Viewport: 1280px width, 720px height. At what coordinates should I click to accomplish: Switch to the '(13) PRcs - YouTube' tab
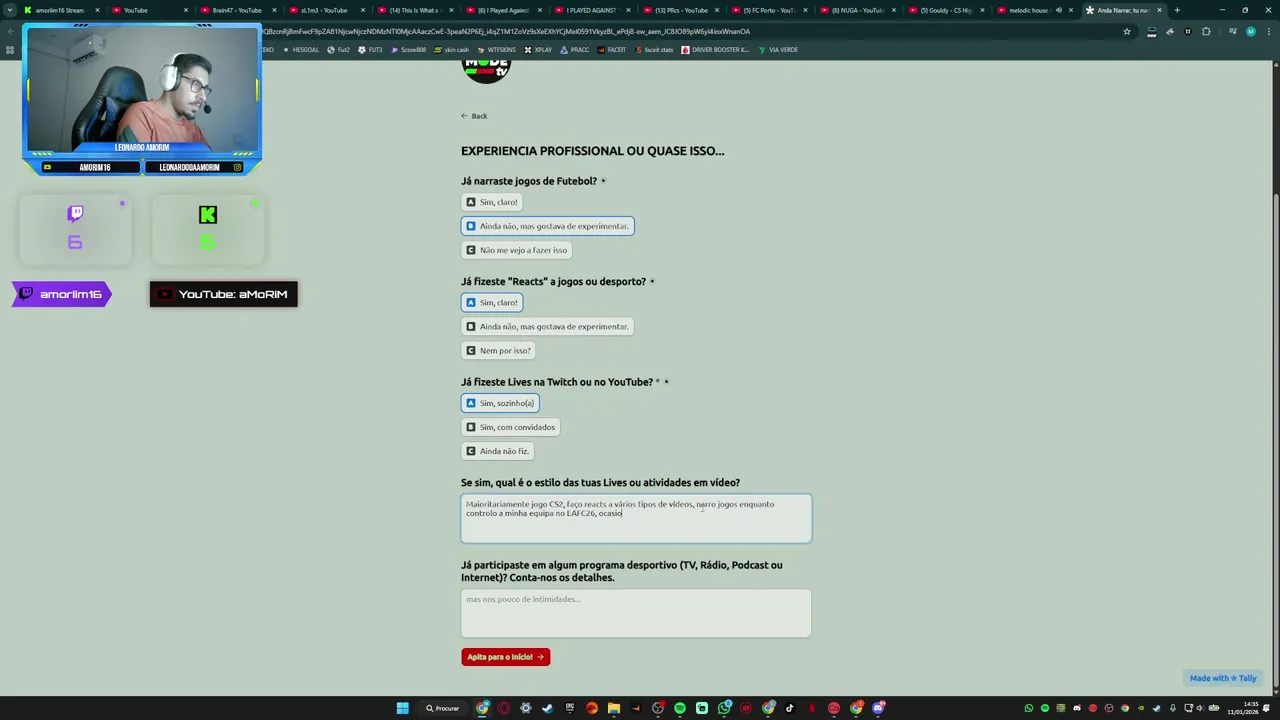tap(680, 10)
